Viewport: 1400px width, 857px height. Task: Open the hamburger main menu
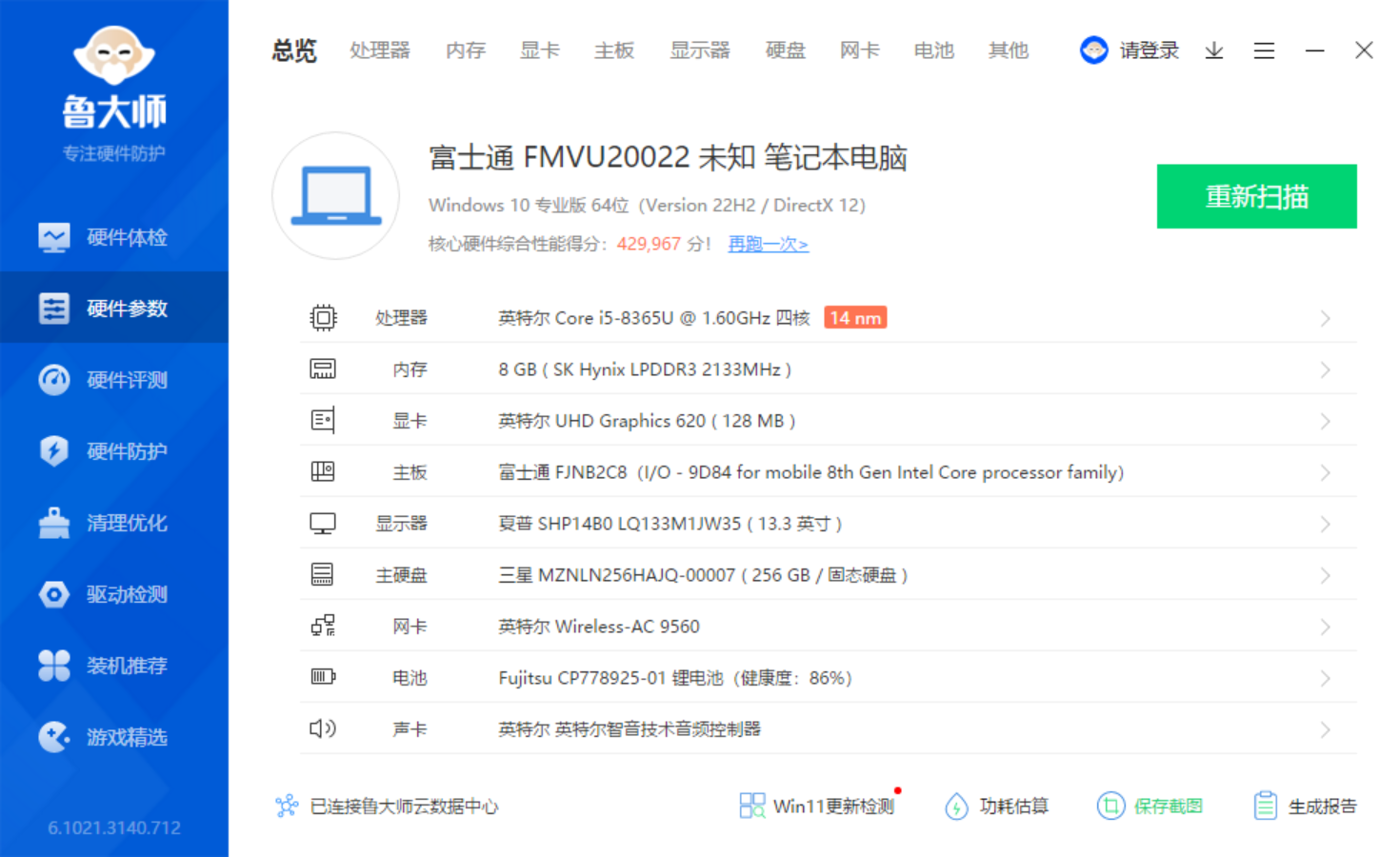pyautogui.click(x=1264, y=50)
